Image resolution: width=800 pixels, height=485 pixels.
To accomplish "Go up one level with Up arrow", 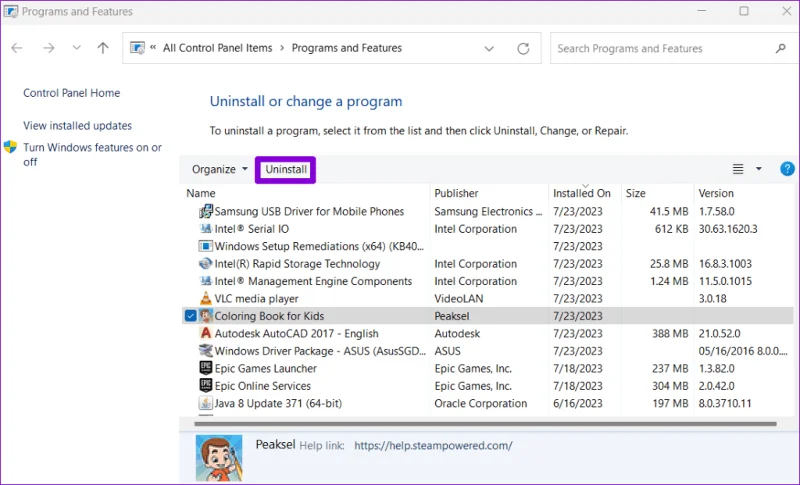I will (x=103, y=48).
